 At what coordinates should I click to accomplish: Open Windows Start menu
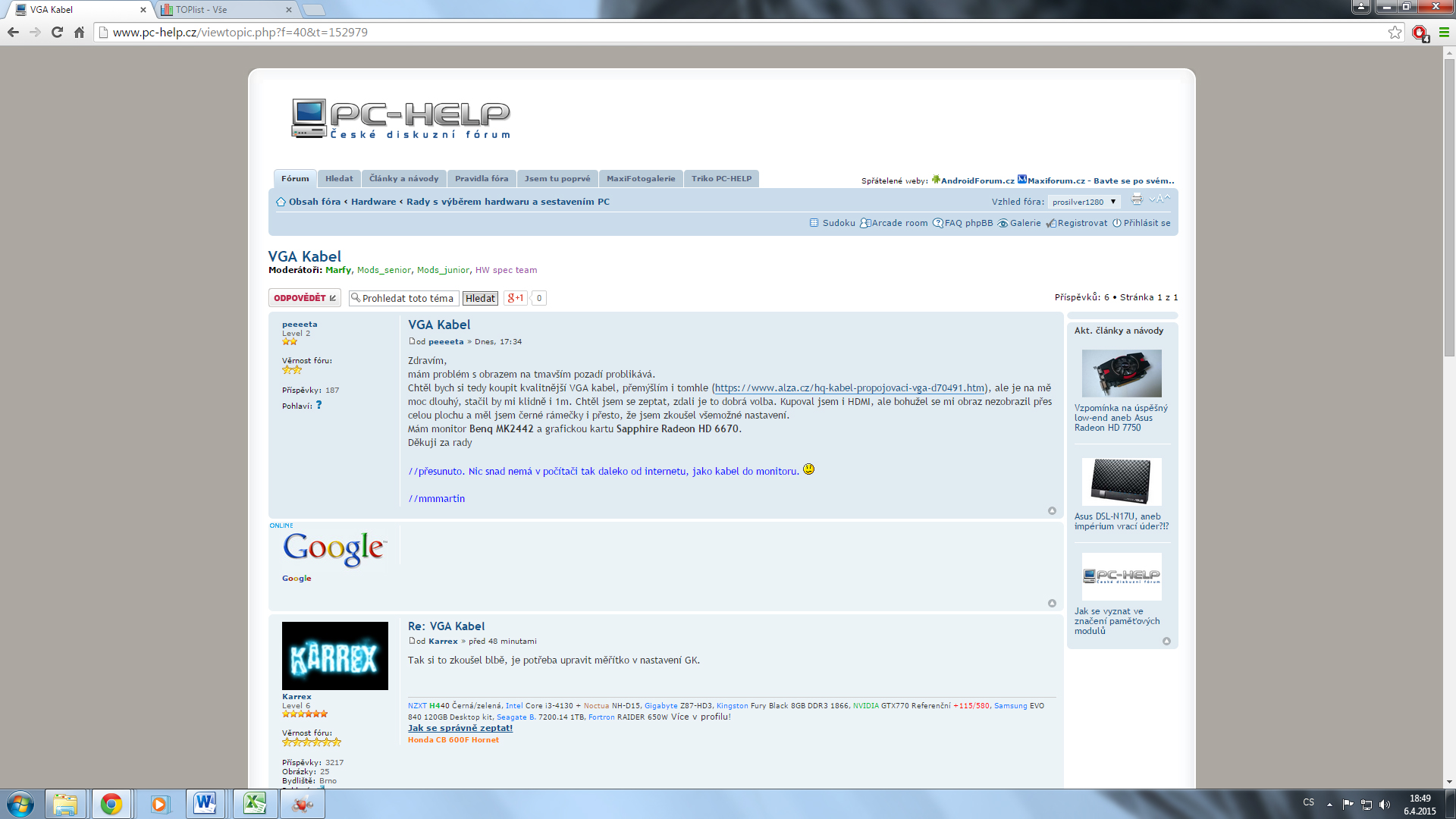20,804
